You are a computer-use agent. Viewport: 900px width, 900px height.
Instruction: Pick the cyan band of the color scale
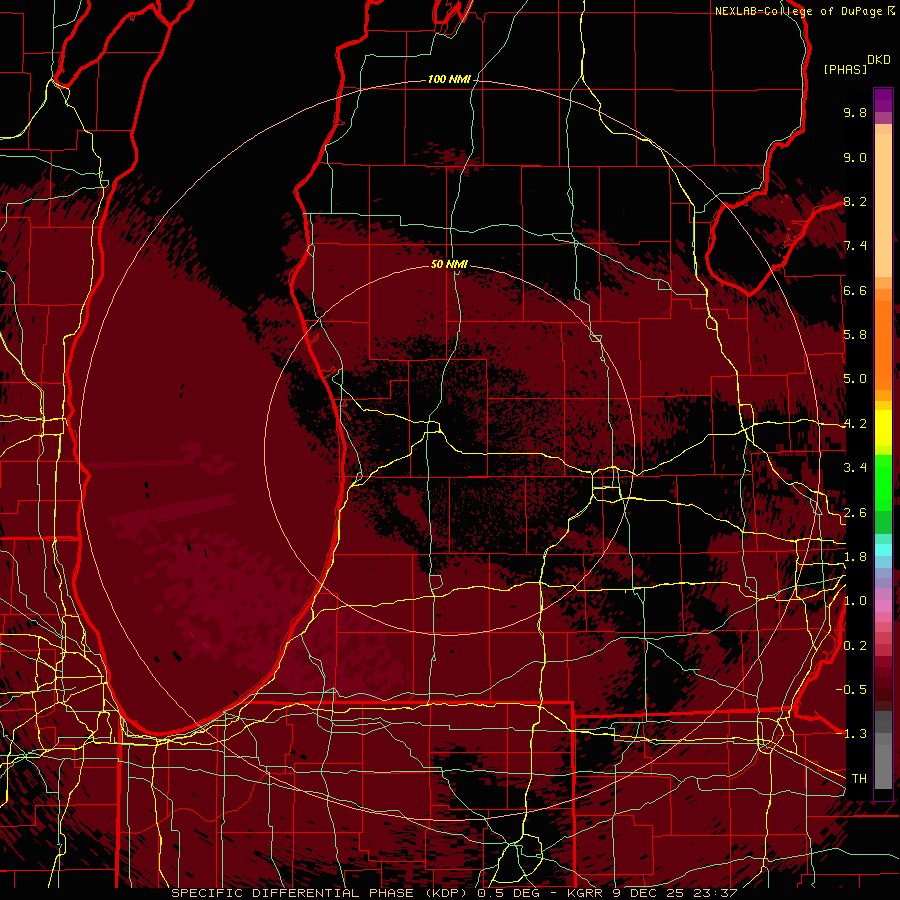[883, 550]
